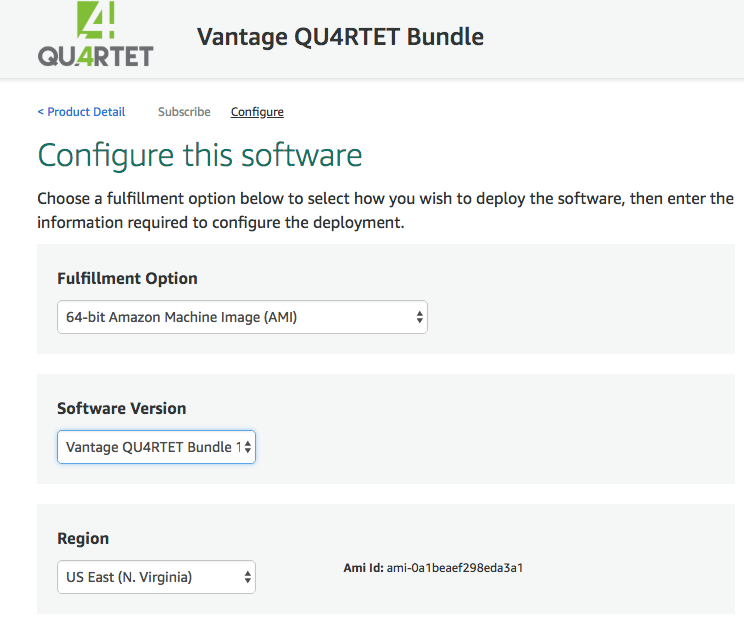Viewport: 744px width, 619px height.
Task: Click the Configure this software heading
Action: (x=200, y=156)
